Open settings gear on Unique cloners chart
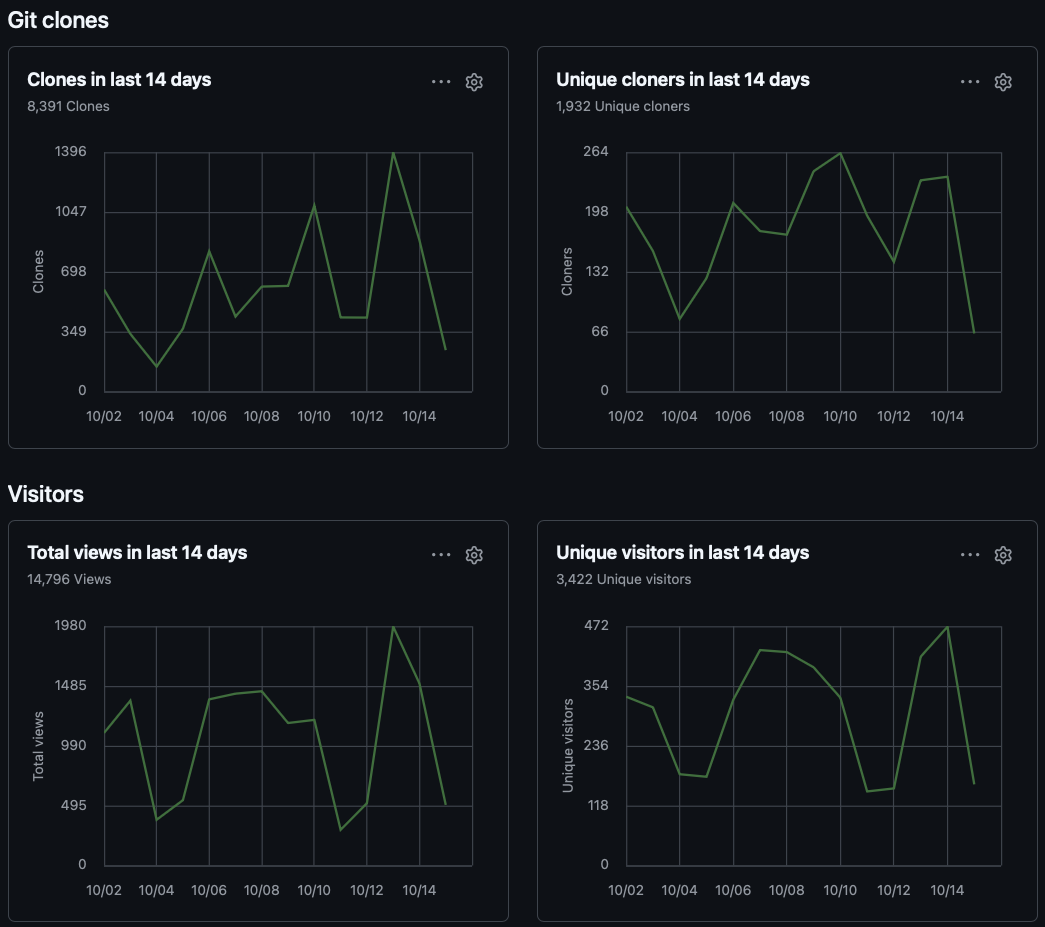The image size is (1045, 927). (1003, 82)
